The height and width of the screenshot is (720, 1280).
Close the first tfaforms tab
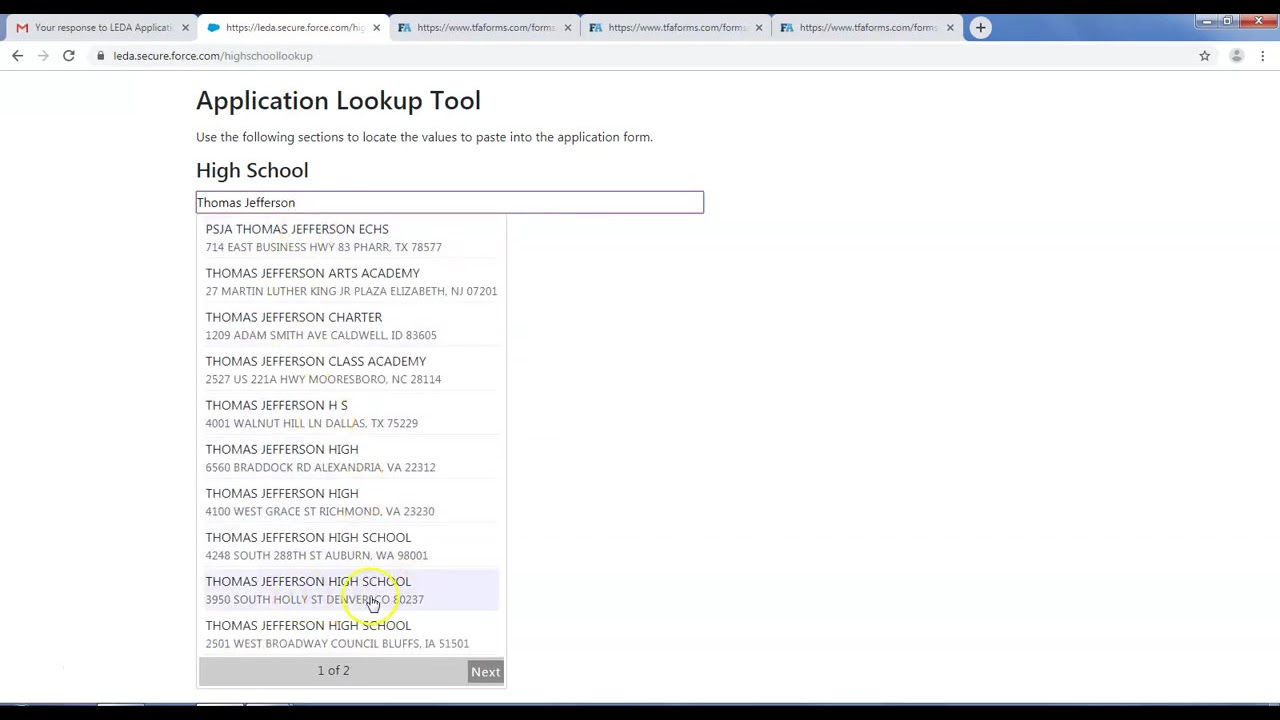point(567,28)
